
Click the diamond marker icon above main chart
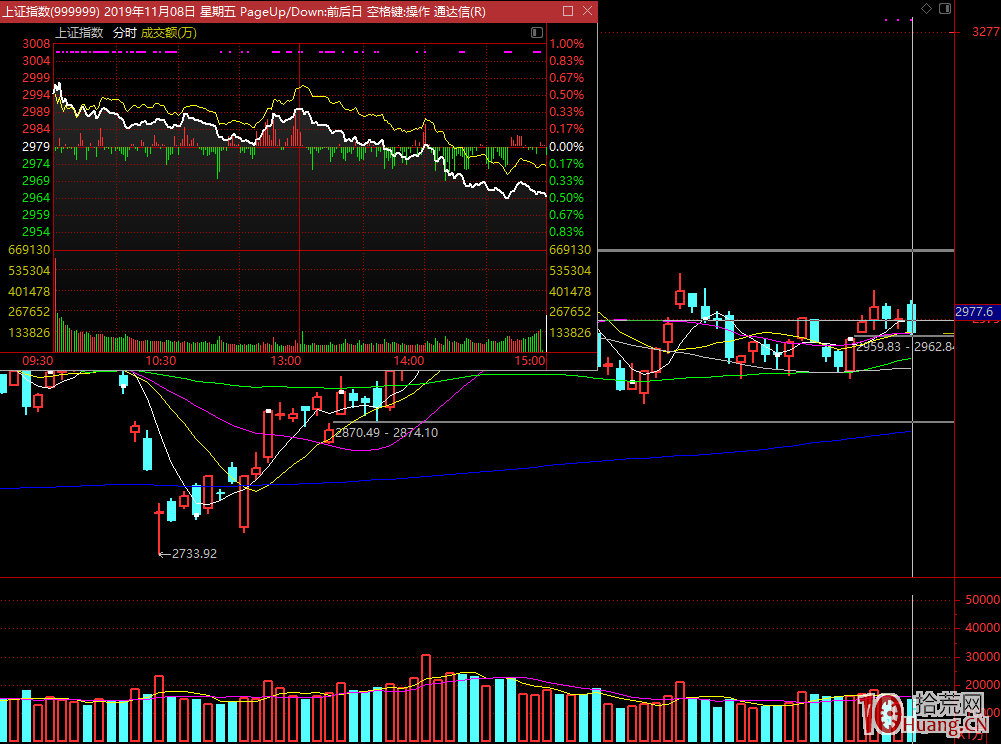tap(926, 8)
